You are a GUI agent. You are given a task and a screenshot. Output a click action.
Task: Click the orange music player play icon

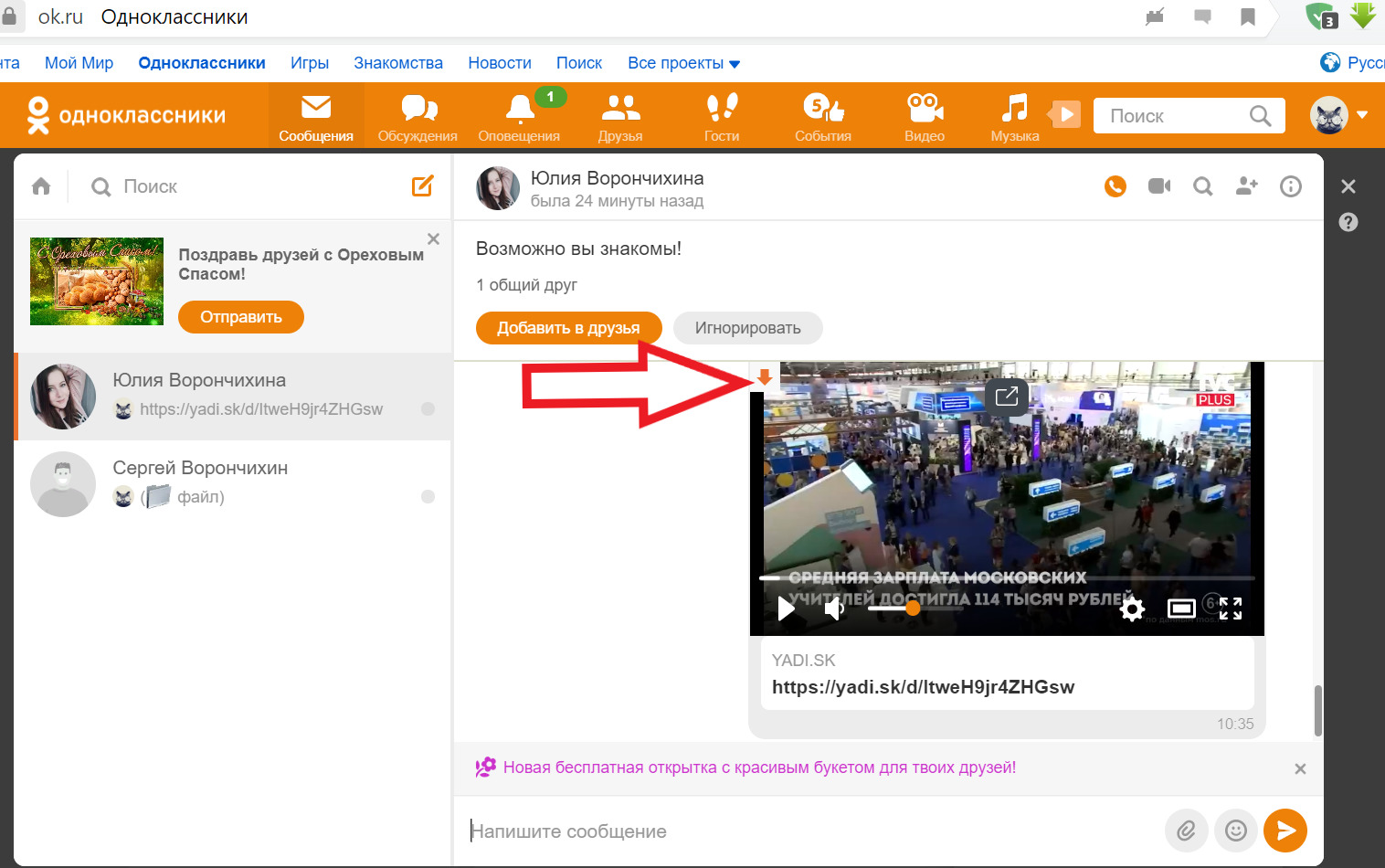(1064, 115)
